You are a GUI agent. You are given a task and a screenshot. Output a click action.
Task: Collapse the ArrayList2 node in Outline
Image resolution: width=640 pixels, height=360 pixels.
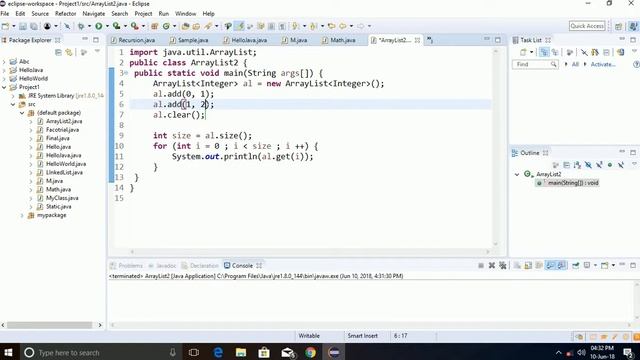(517, 174)
